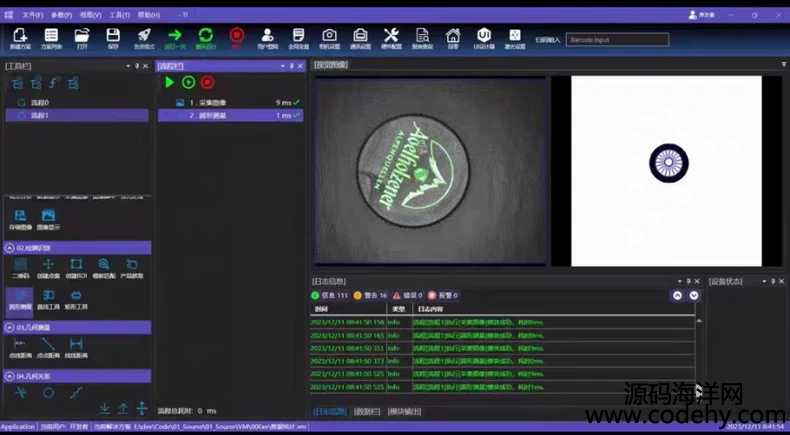Click the move-down arrow icon at toolbox bottom

104,408
